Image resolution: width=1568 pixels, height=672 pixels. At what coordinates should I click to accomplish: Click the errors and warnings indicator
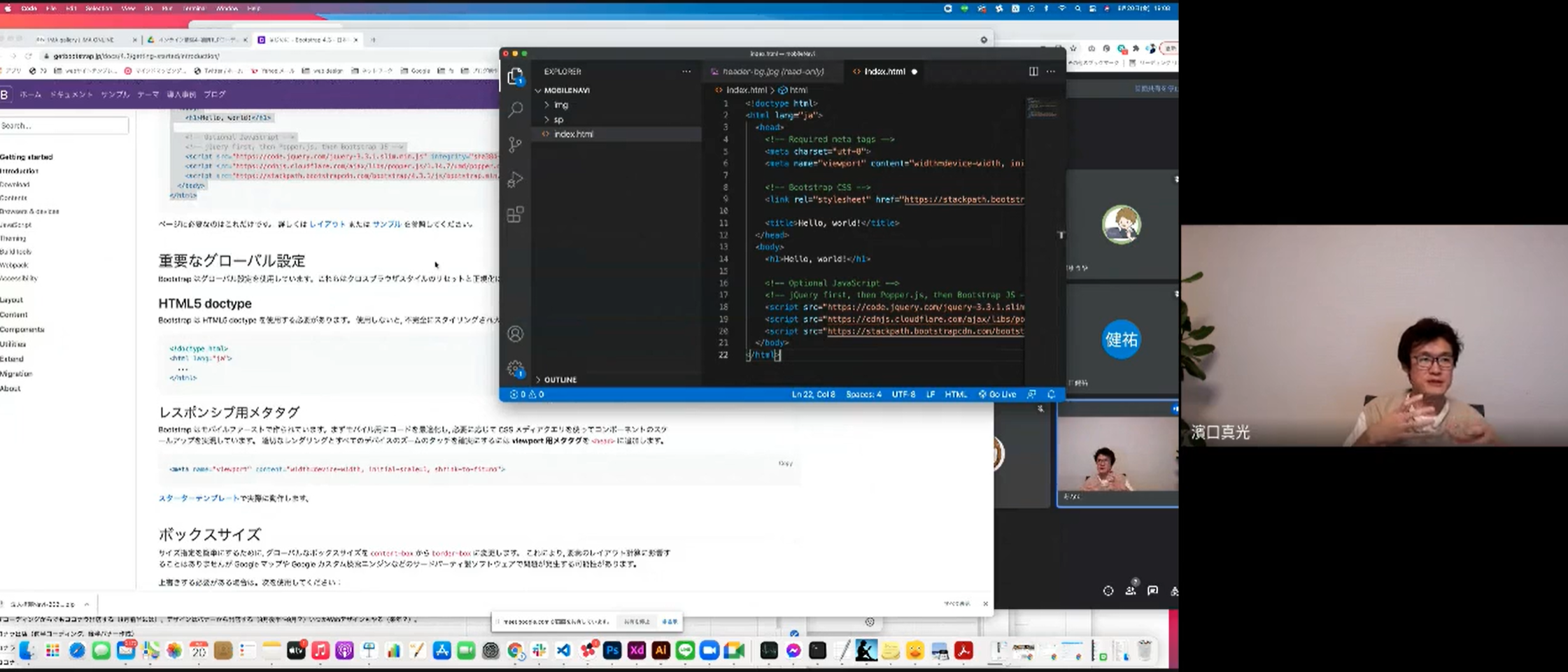click(527, 394)
